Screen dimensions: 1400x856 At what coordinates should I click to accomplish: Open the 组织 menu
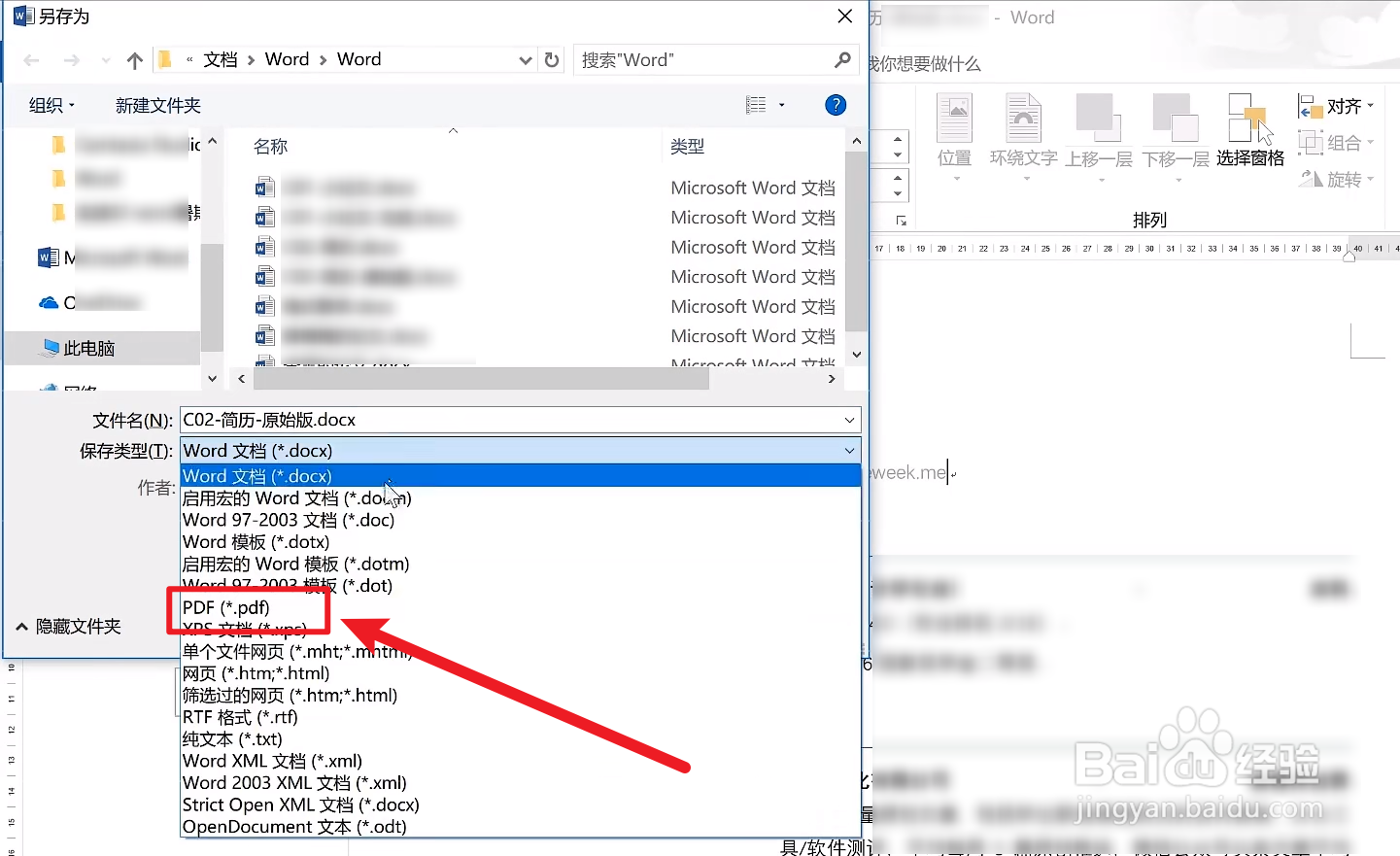point(51,105)
